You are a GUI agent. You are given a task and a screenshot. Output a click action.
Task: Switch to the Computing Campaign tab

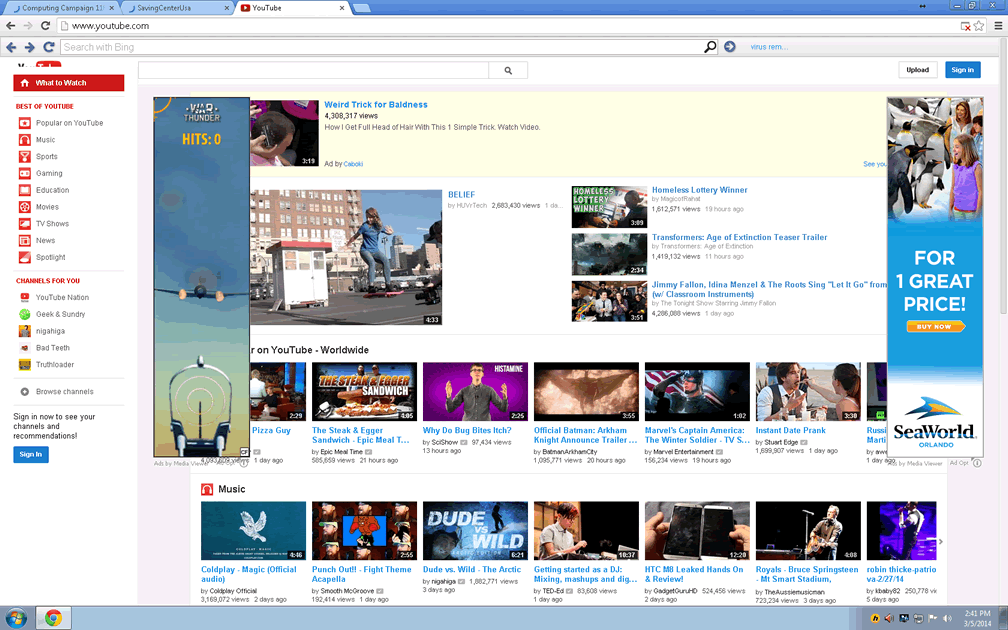pos(58,8)
